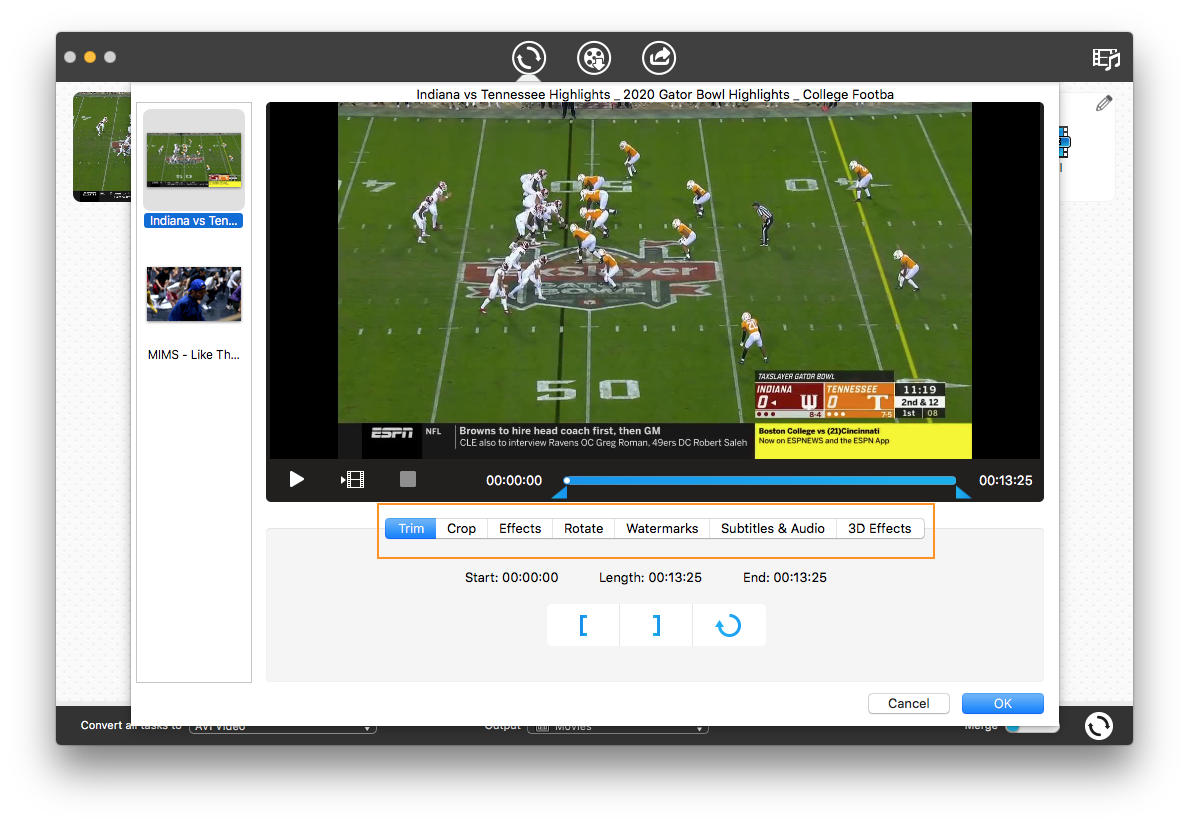1189x825 pixels.
Task: Click the football thumbnail in the main window
Action: point(102,147)
